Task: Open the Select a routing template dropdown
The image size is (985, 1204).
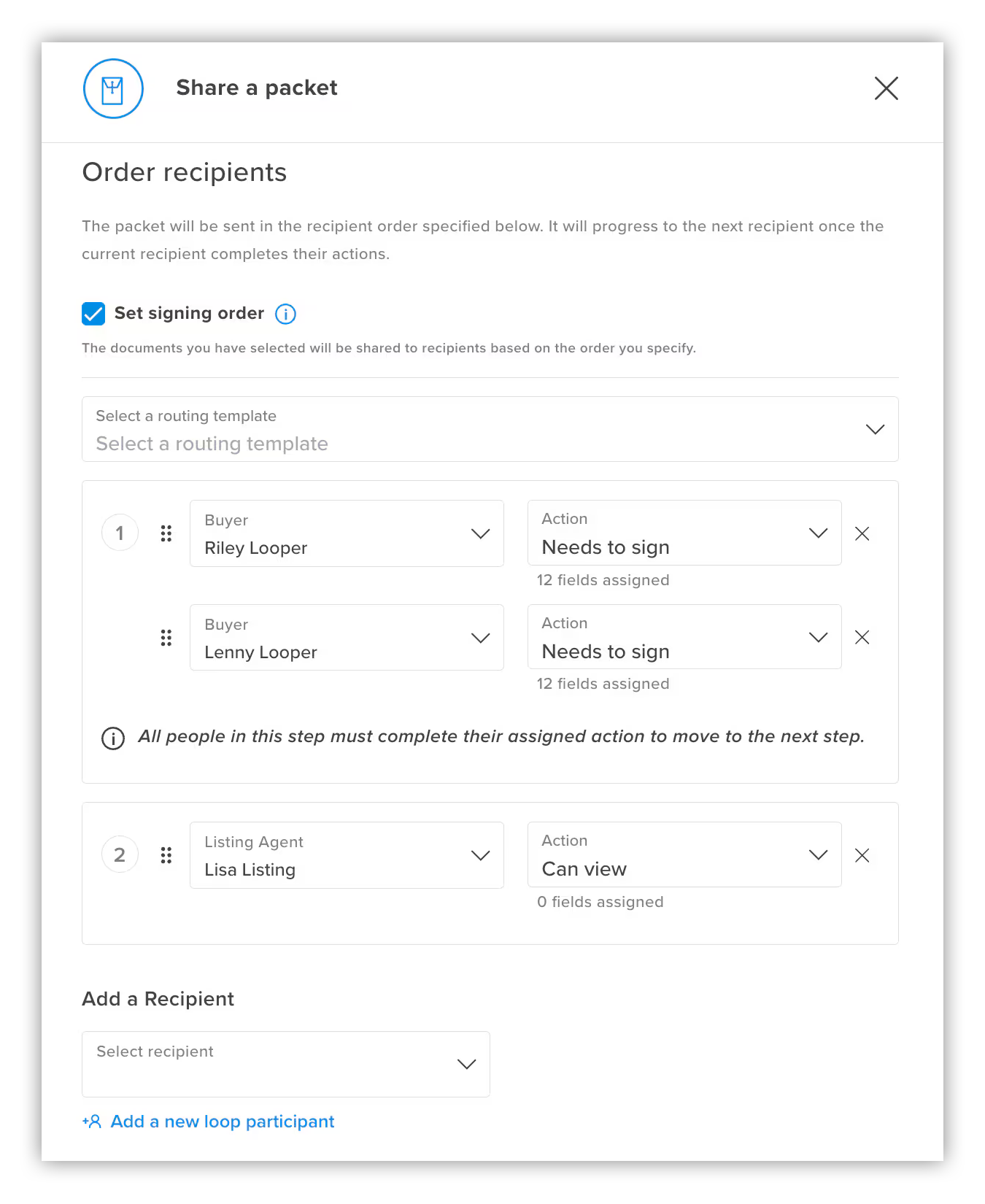Action: pos(490,429)
